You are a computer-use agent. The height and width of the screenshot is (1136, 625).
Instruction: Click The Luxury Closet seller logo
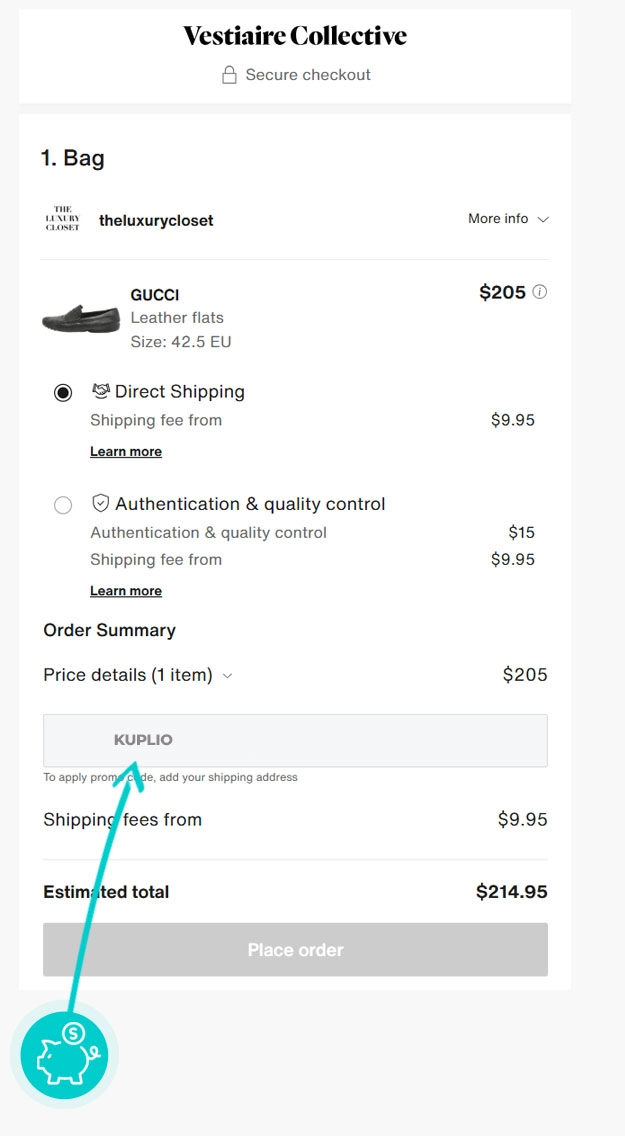tap(62, 219)
